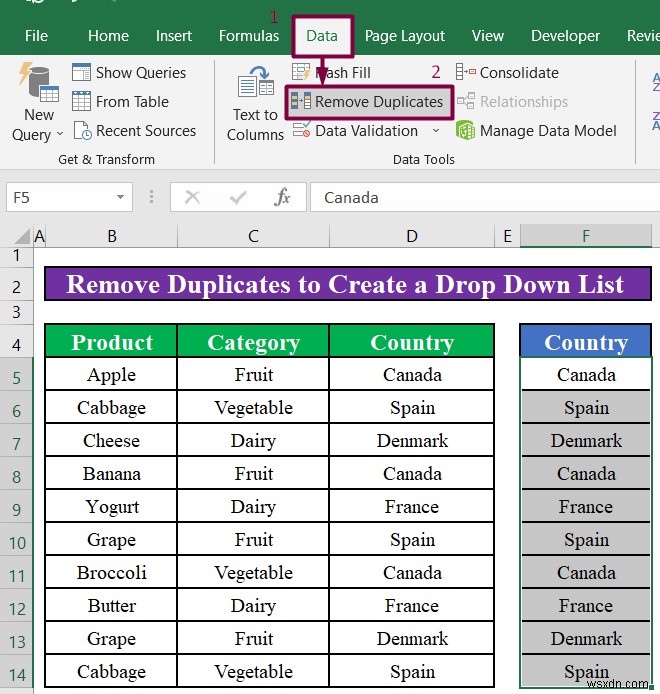Screen dimensions: 660x694
Task: Open the Name Box dropdown arrow
Action: click(x=120, y=197)
